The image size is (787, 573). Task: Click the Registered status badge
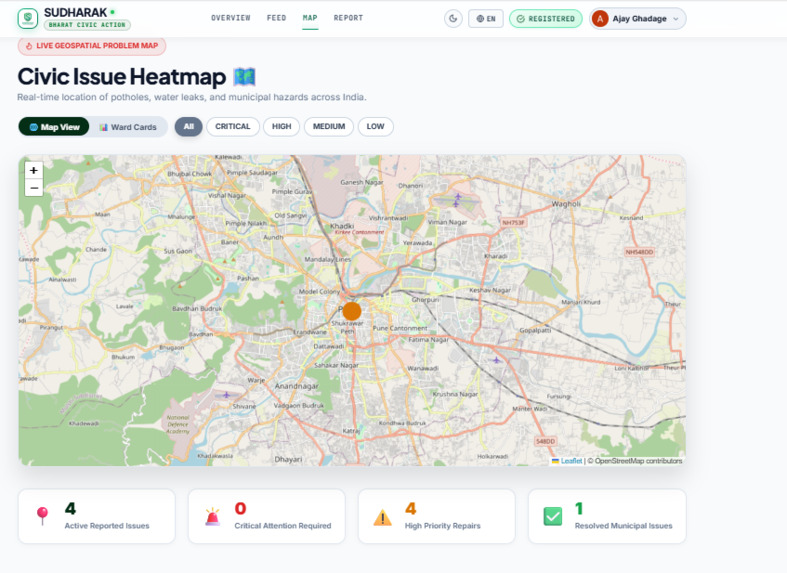click(x=546, y=19)
